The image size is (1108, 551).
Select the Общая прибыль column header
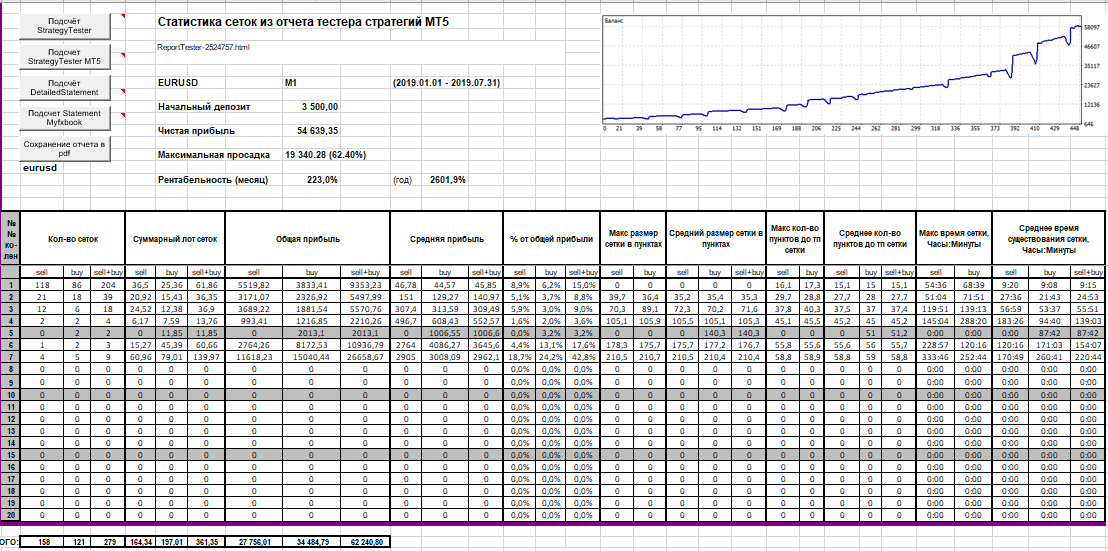[307, 238]
